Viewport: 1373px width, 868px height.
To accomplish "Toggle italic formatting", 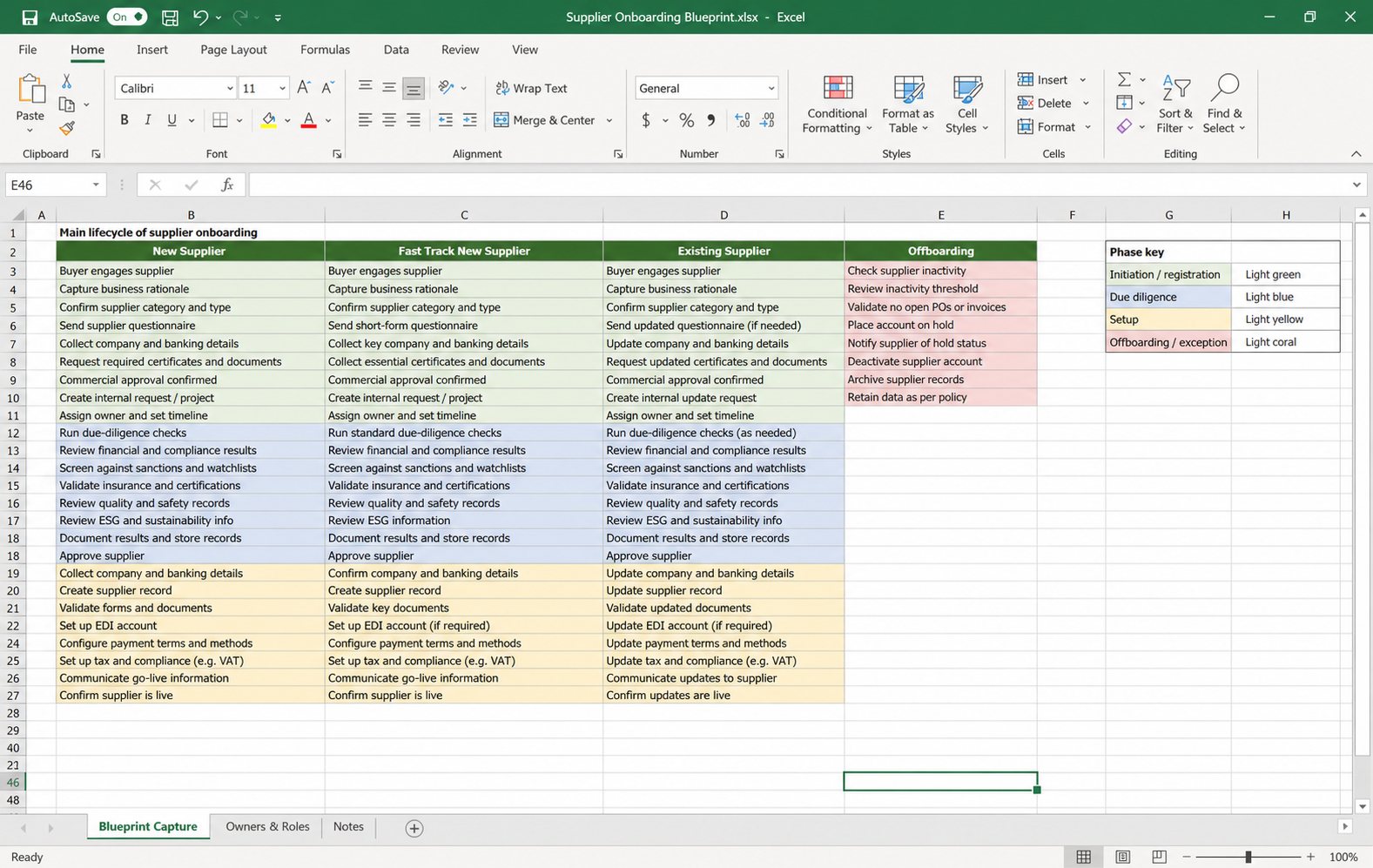I will click(148, 120).
